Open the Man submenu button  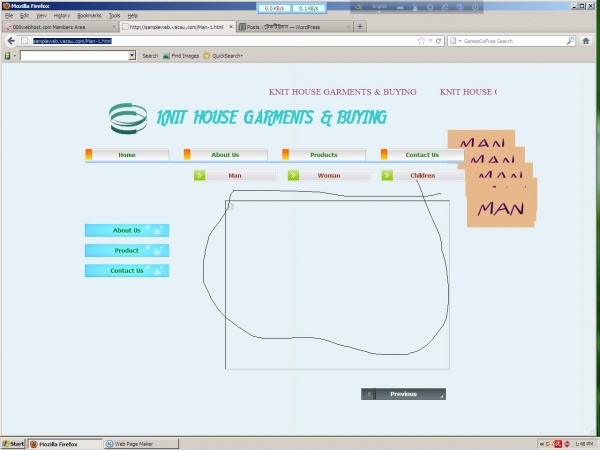pos(235,175)
